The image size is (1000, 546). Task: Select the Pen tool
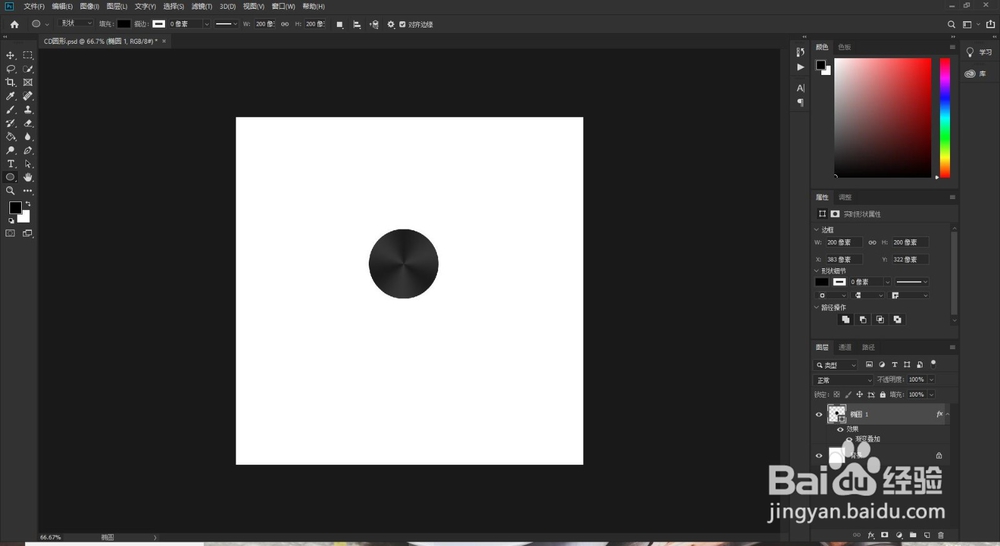pyautogui.click(x=27, y=151)
